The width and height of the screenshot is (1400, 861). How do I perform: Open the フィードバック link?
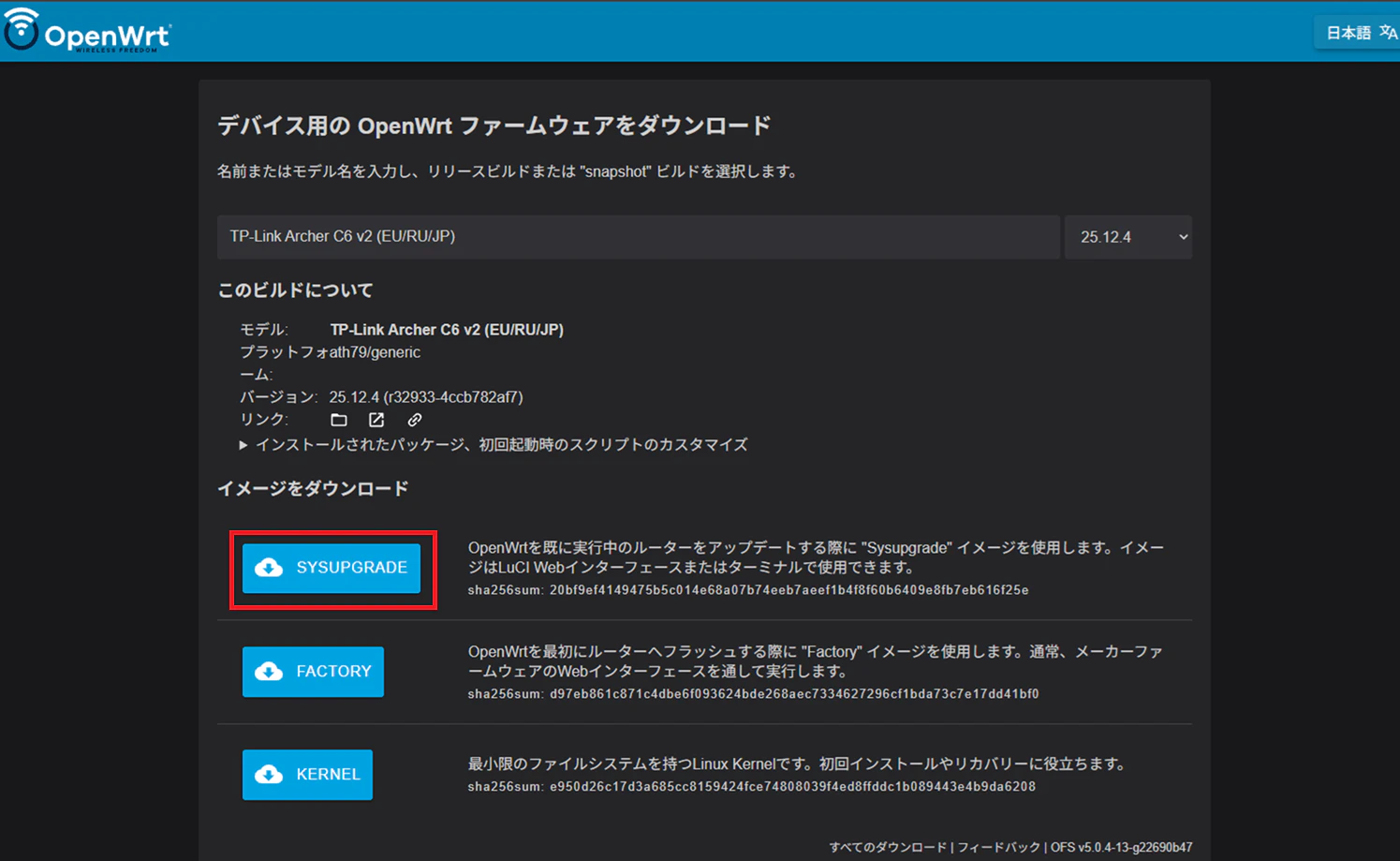pos(999,847)
